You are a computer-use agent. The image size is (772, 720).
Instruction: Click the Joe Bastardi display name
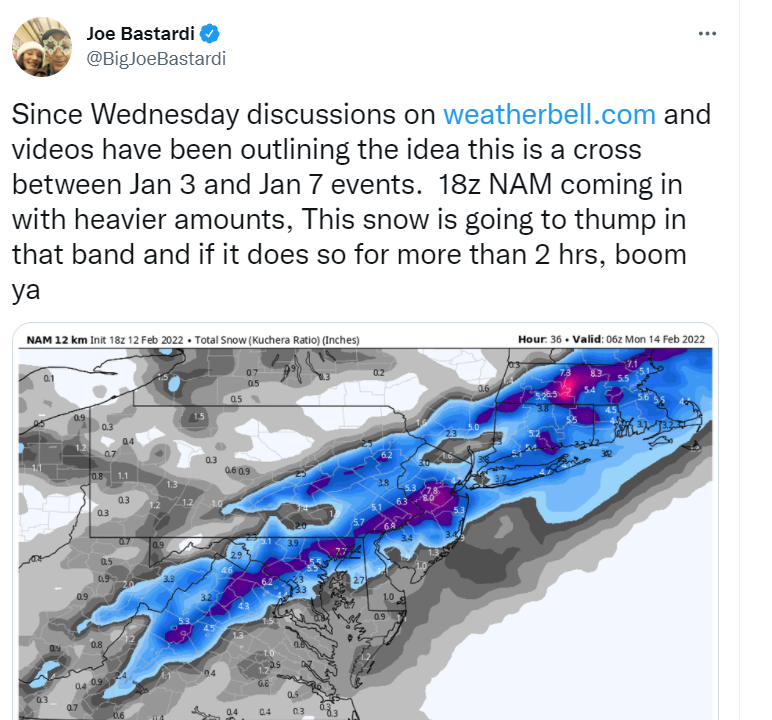click(140, 33)
